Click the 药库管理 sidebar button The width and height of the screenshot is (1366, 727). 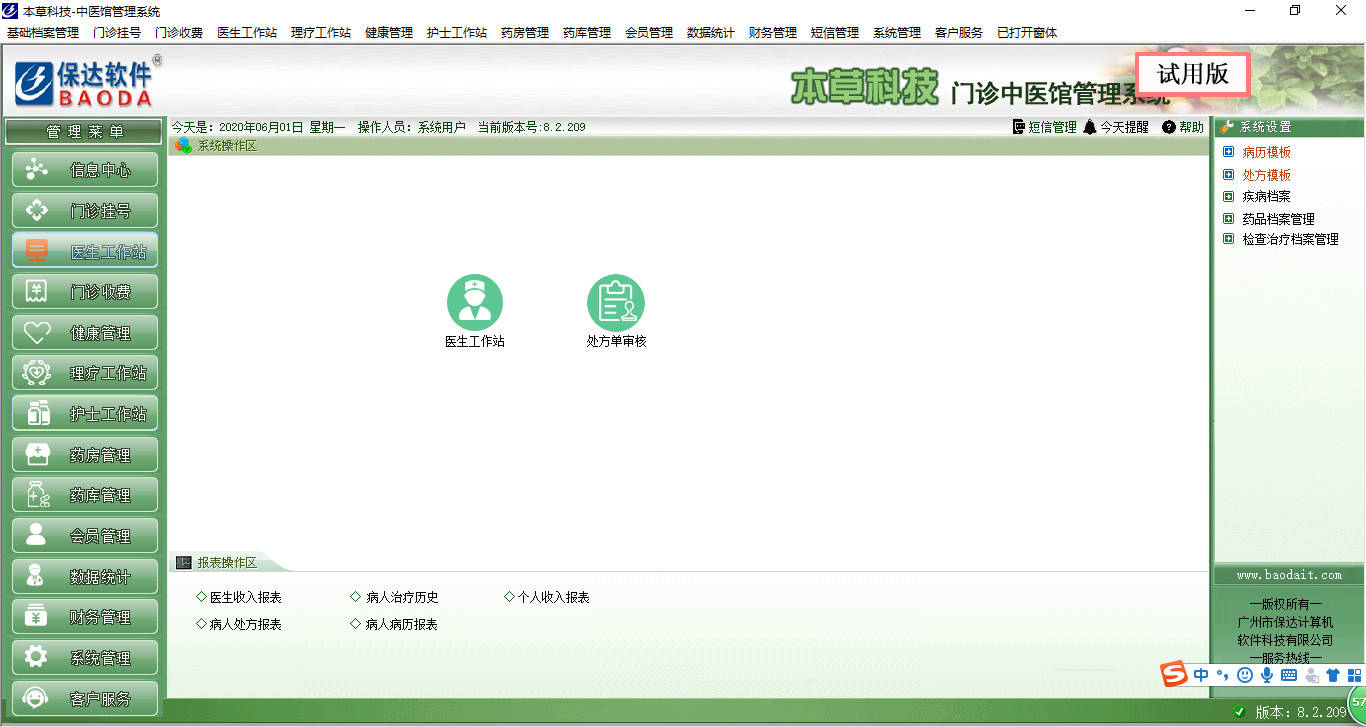click(85, 495)
